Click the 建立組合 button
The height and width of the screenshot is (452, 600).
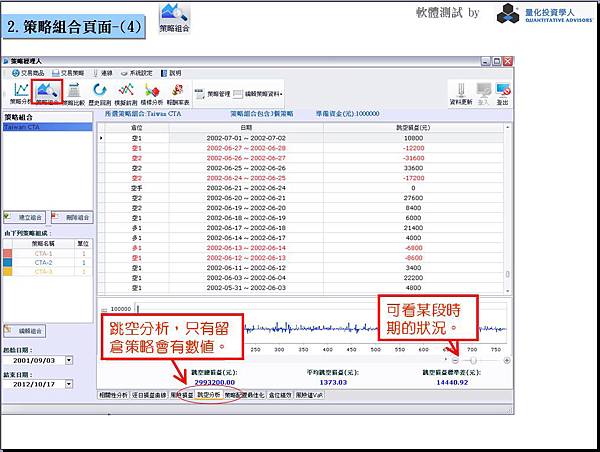click(24, 217)
